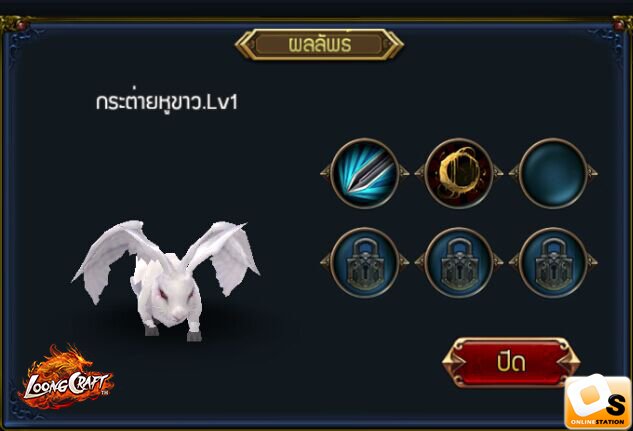Click the LoongCraft dragon logo

coord(65,377)
